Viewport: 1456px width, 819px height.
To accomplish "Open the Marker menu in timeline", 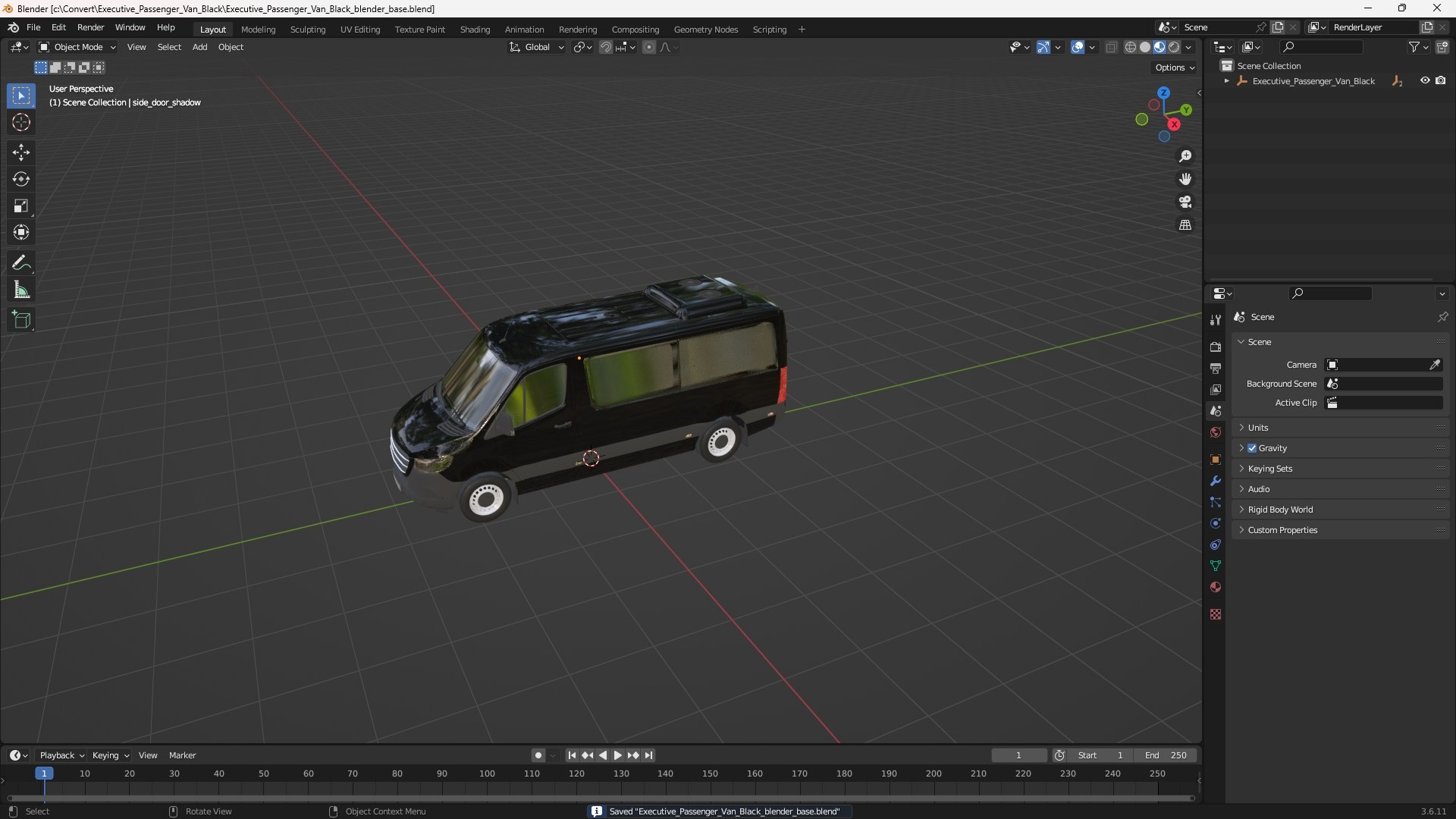I will pyautogui.click(x=182, y=755).
